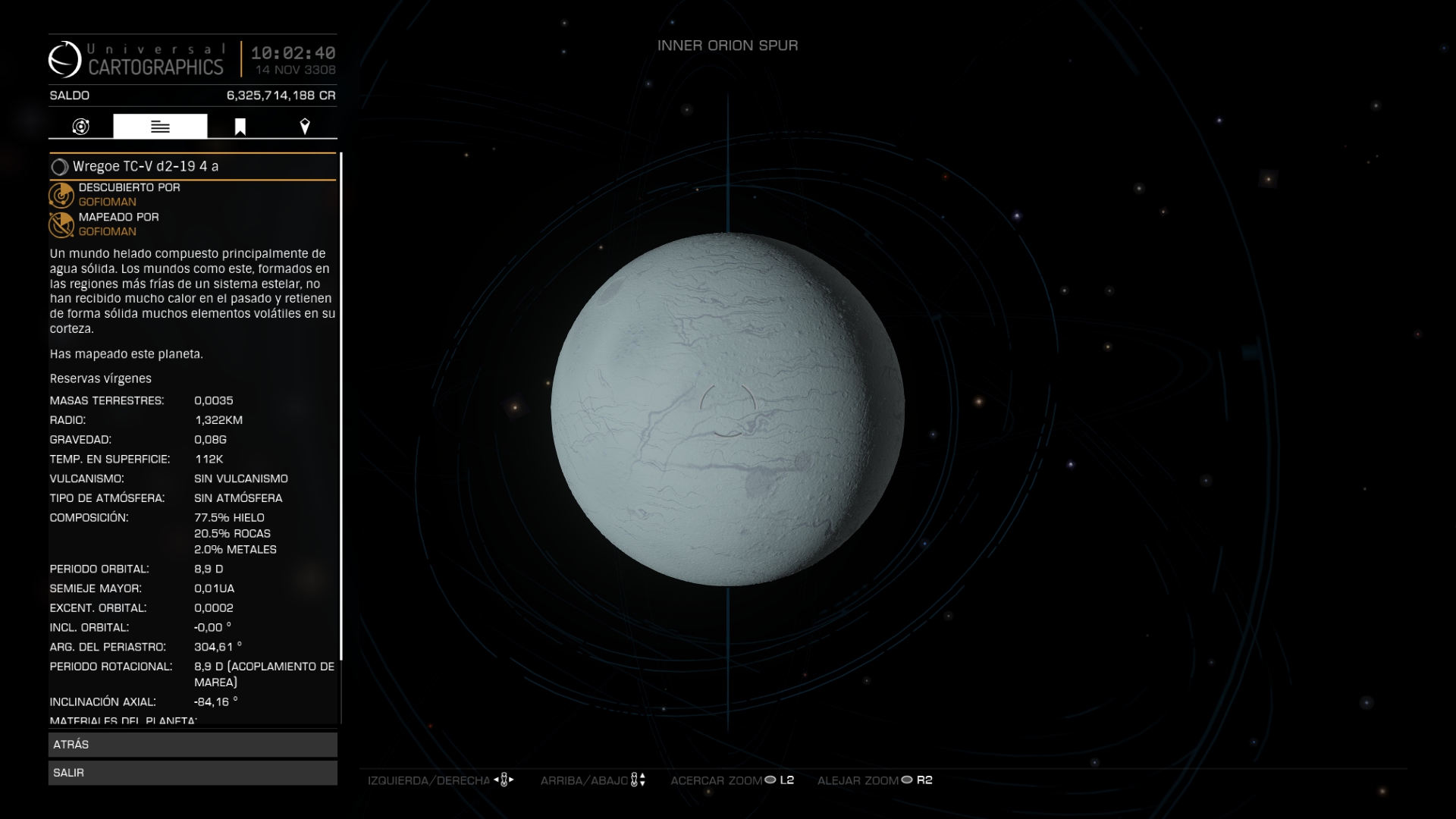Click the composition entry 77.5% HIELO
The height and width of the screenshot is (819, 1456).
coord(229,518)
